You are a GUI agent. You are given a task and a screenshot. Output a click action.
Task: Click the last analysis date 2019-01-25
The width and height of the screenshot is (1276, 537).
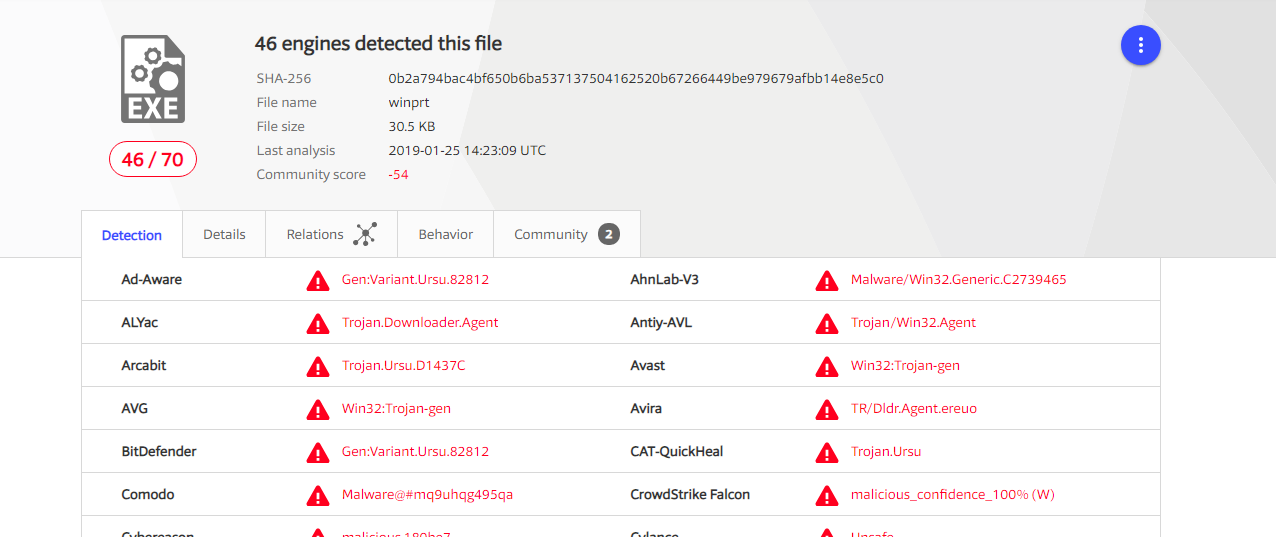click(467, 150)
